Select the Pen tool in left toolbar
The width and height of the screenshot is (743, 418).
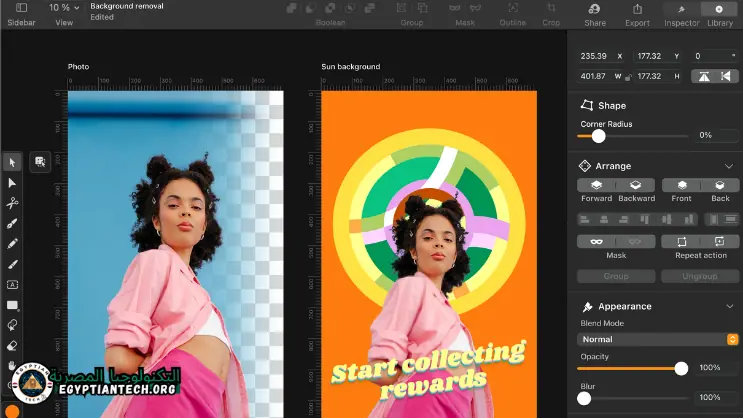[12, 223]
